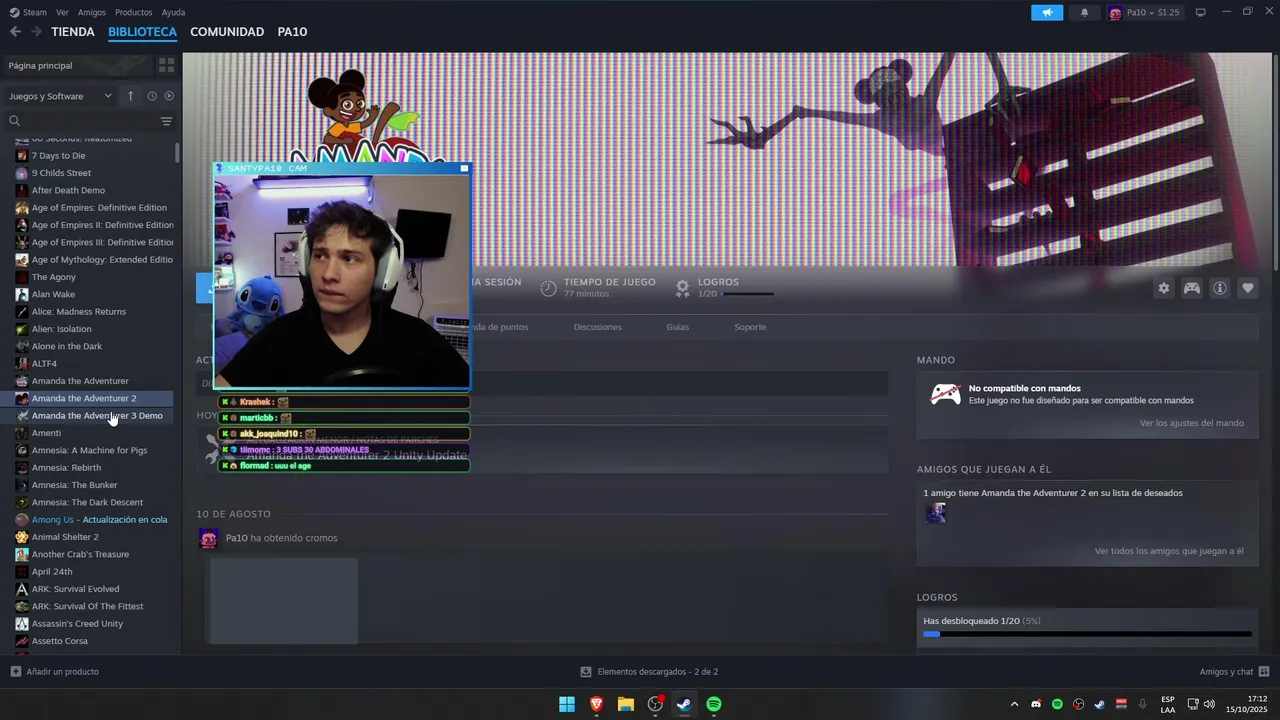The image size is (1280, 720).
Task: Click friend avatar under Amigos que juegan
Action: tap(936, 513)
